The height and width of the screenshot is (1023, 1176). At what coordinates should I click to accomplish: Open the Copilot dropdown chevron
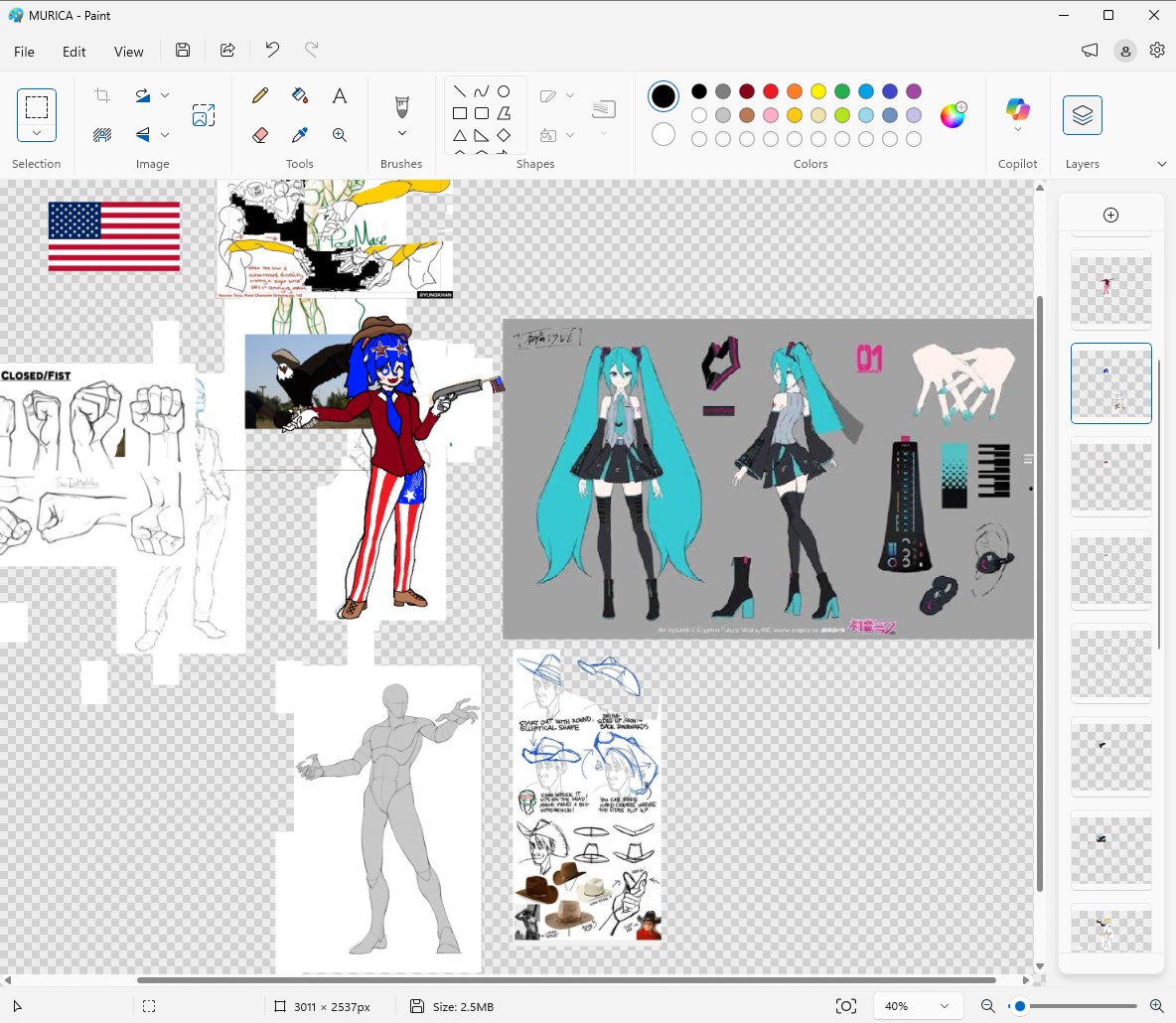pos(1018,130)
